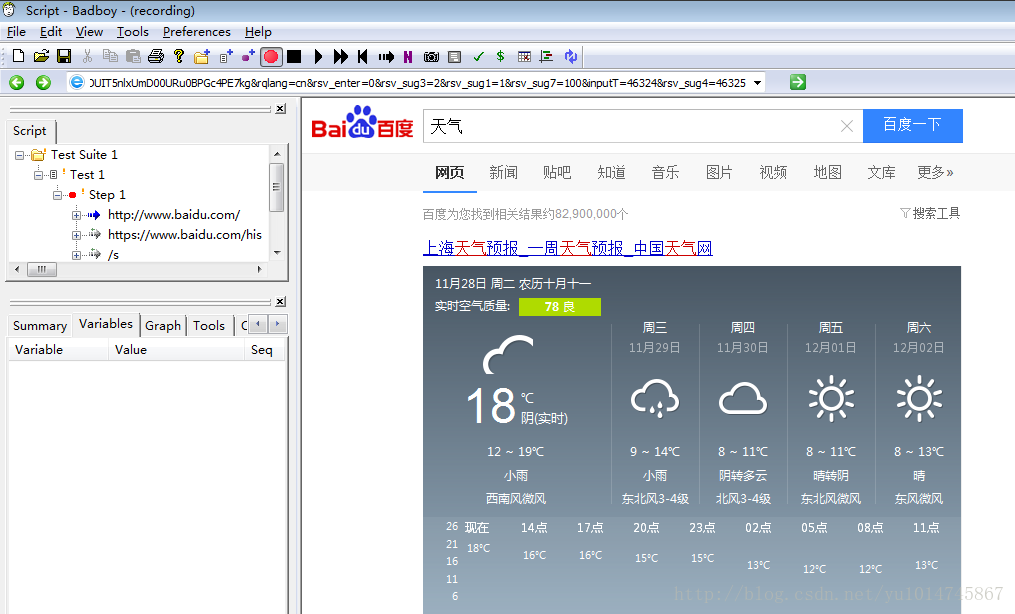Rewind script to the beginning
This screenshot has height=614, width=1015.
click(362, 56)
